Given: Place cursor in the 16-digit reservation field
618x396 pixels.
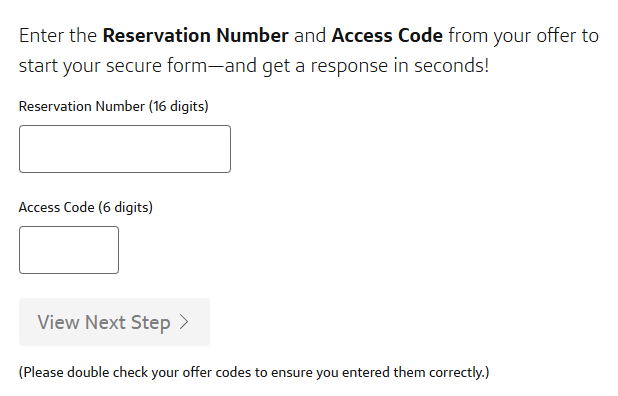Looking at the screenshot, I should coord(125,149).
